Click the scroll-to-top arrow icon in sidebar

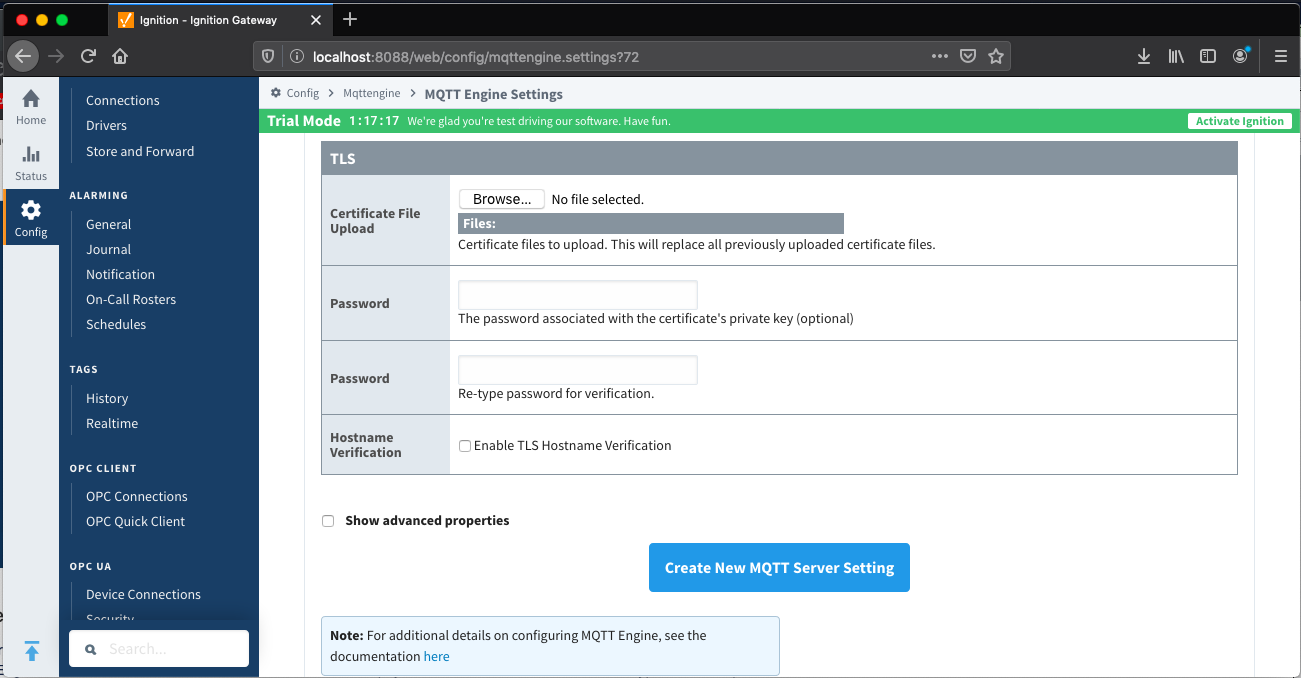[x=31, y=651]
